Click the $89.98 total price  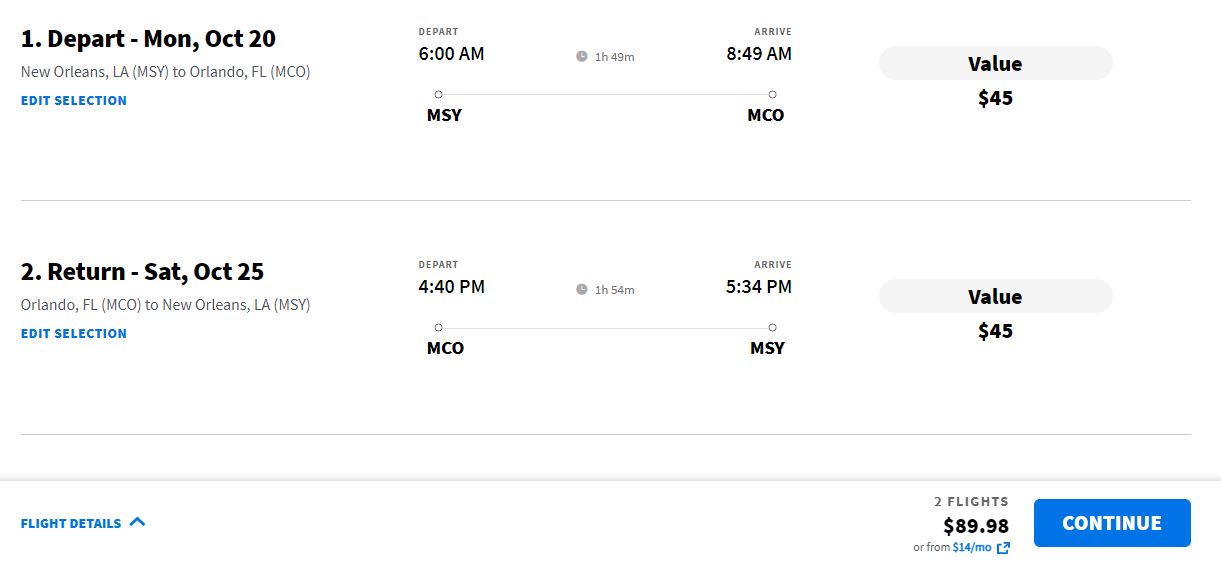[976, 526]
